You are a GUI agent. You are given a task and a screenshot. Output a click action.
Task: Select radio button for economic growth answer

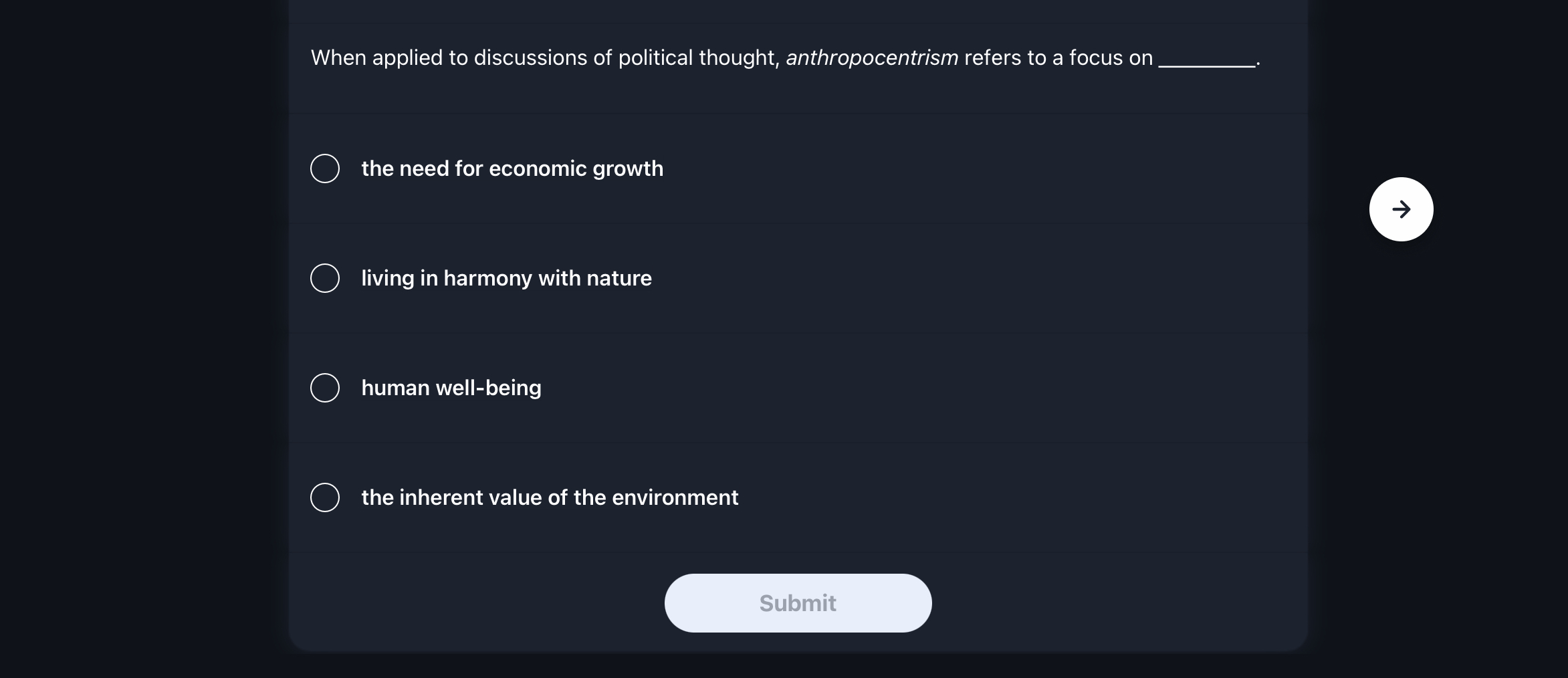(x=325, y=168)
